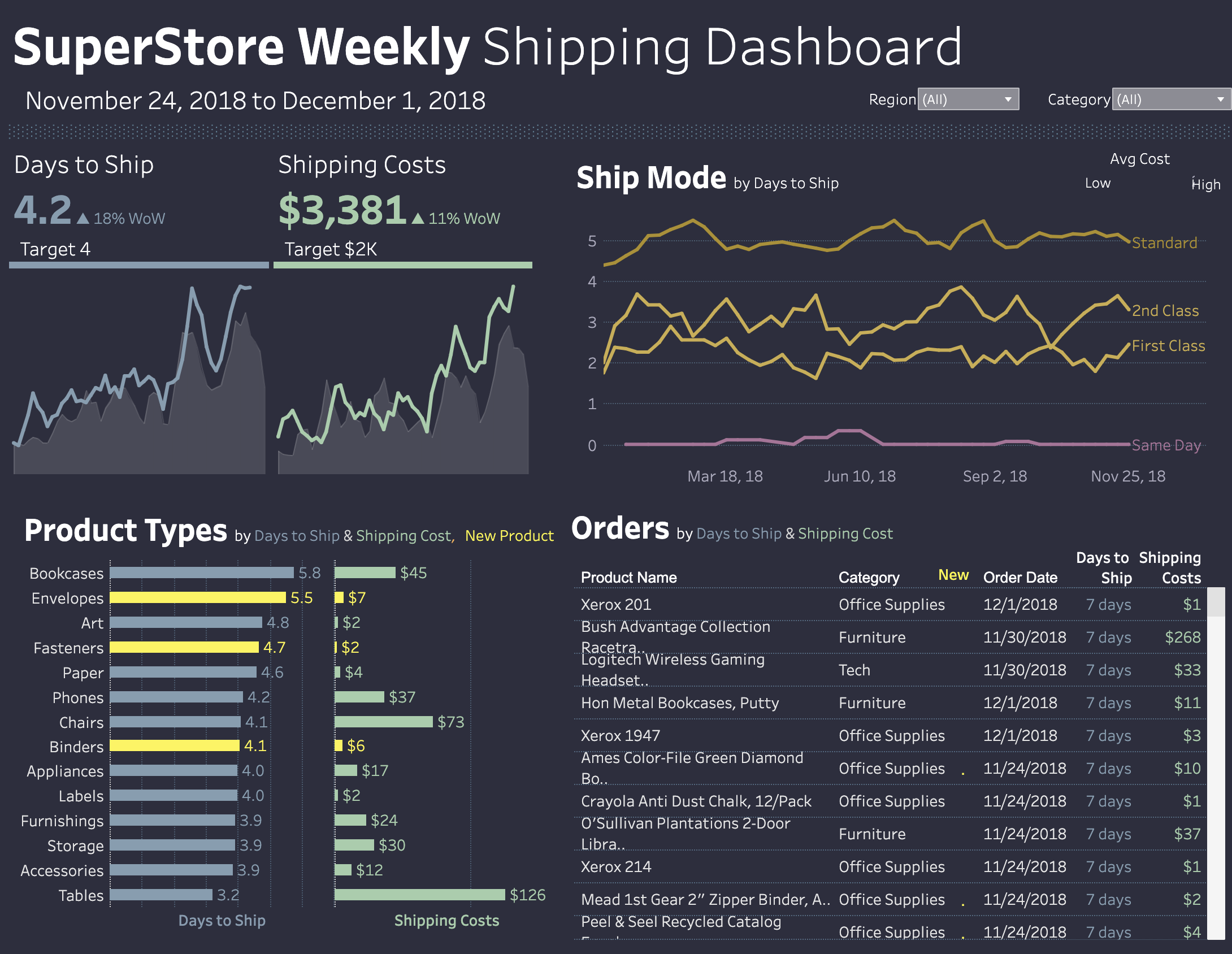Select Hon Metal Bookcases, Putty row
The height and width of the screenshot is (954, 1232).
tap(891, 703)
